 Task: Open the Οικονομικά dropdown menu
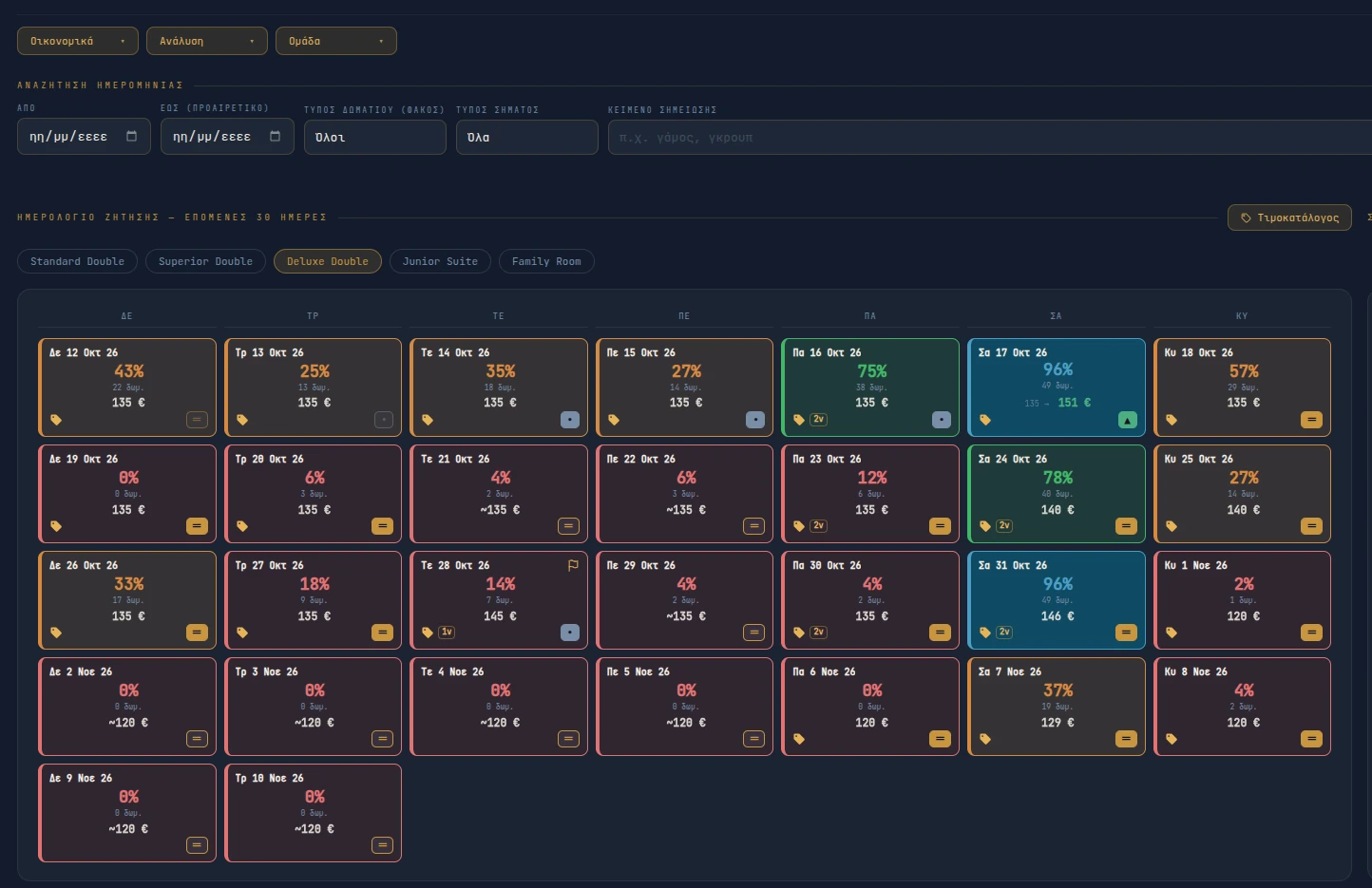tap(78, 41)
